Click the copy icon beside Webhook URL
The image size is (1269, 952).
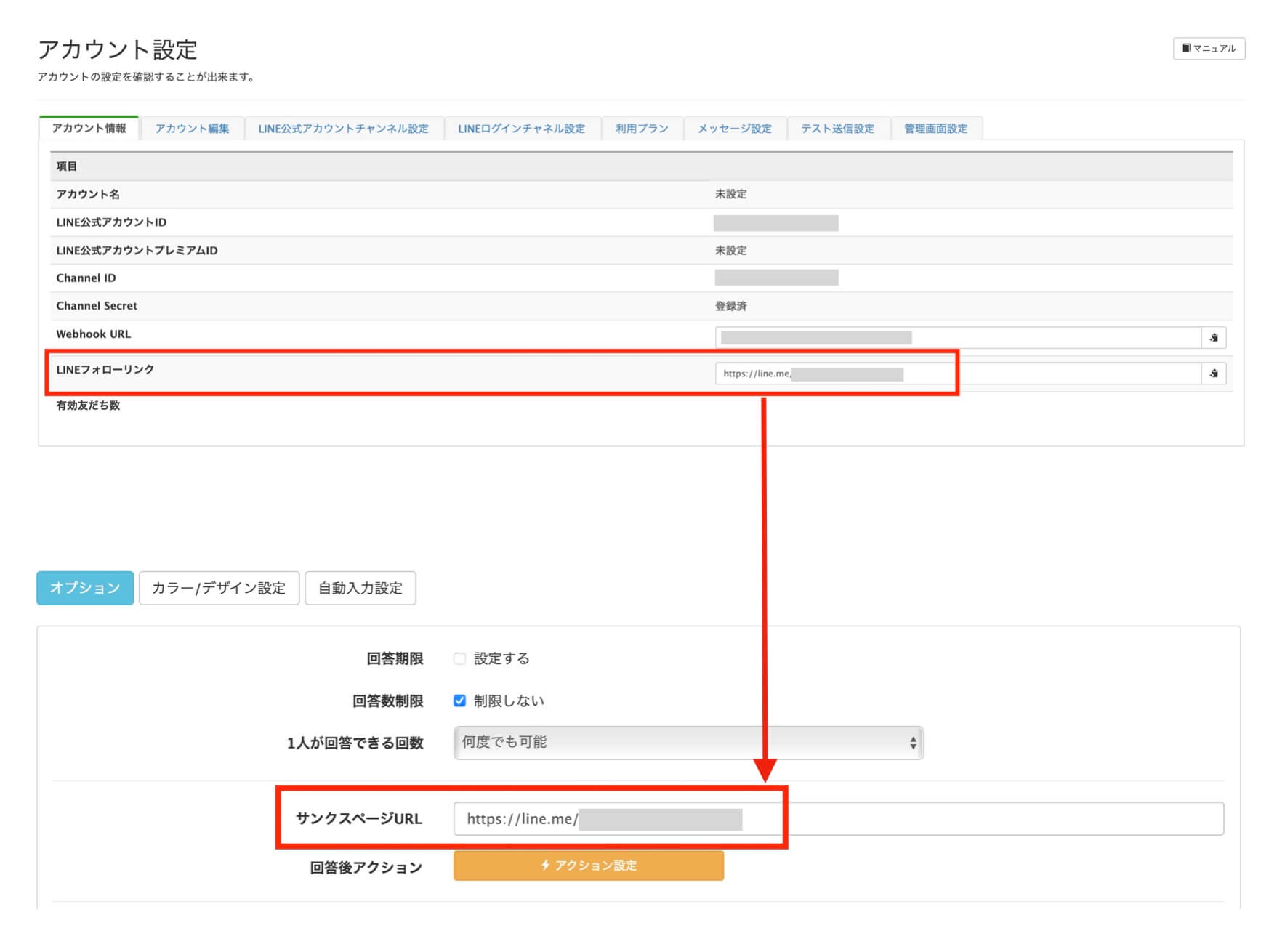click(1213, 338)
